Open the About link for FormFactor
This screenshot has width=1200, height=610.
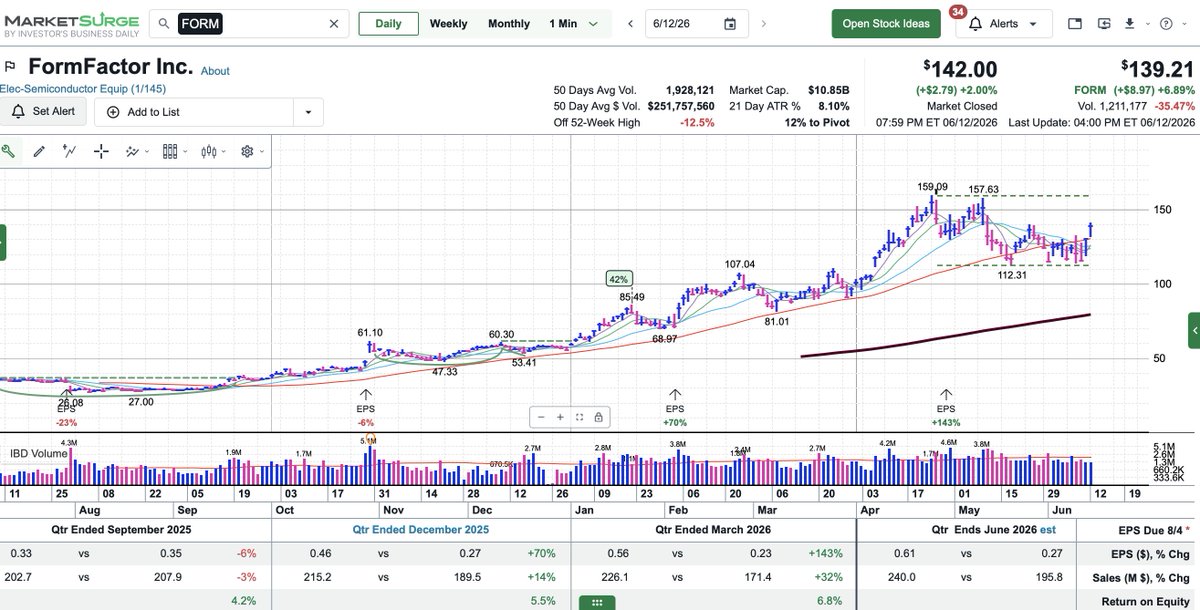point(215,71)
